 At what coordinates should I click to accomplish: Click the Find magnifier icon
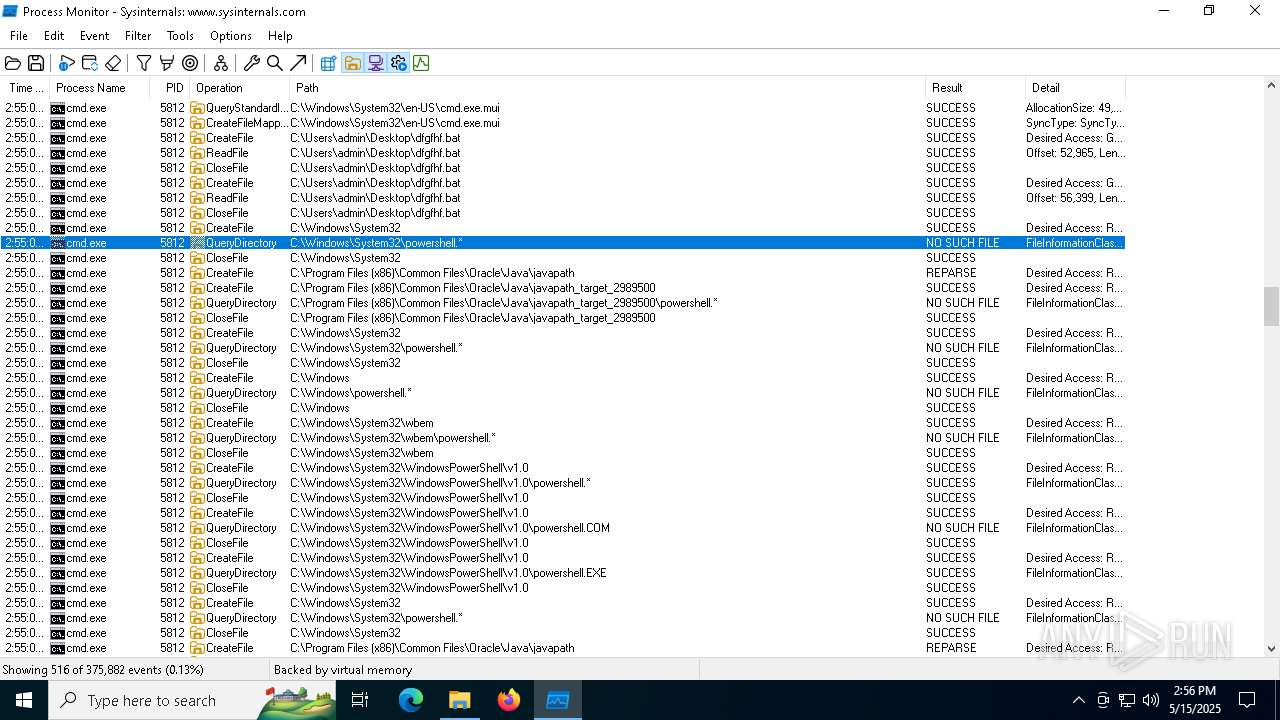(275, 63)
